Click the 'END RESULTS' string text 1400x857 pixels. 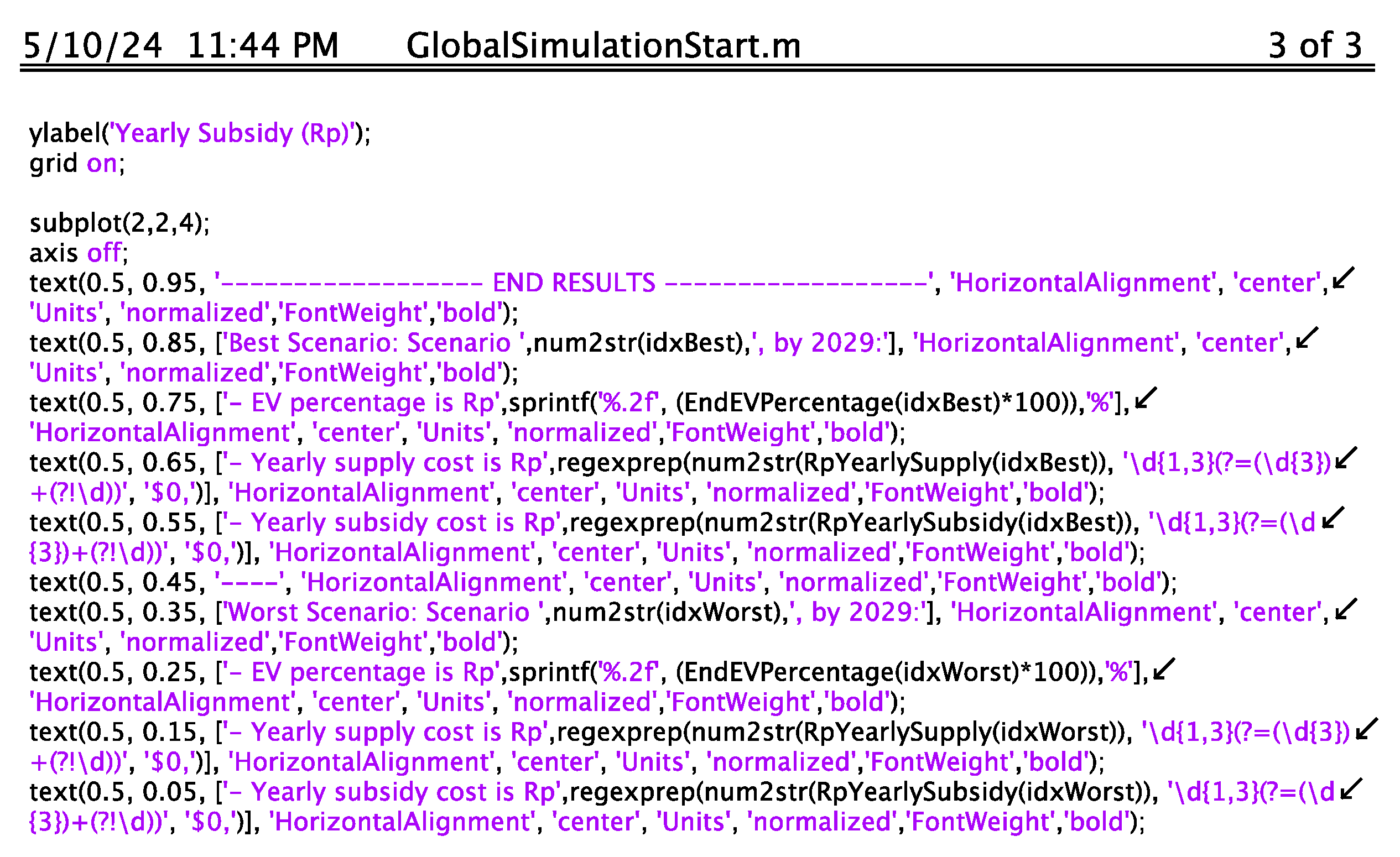(573, 283)
